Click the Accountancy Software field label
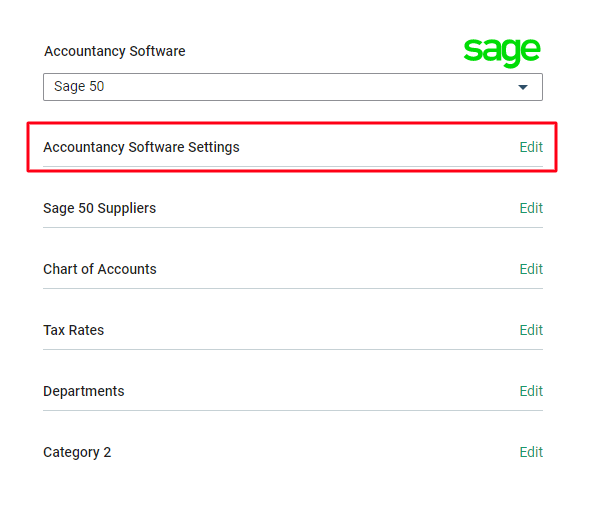Viewport: 592px width, 510px height. pos(115,51)
